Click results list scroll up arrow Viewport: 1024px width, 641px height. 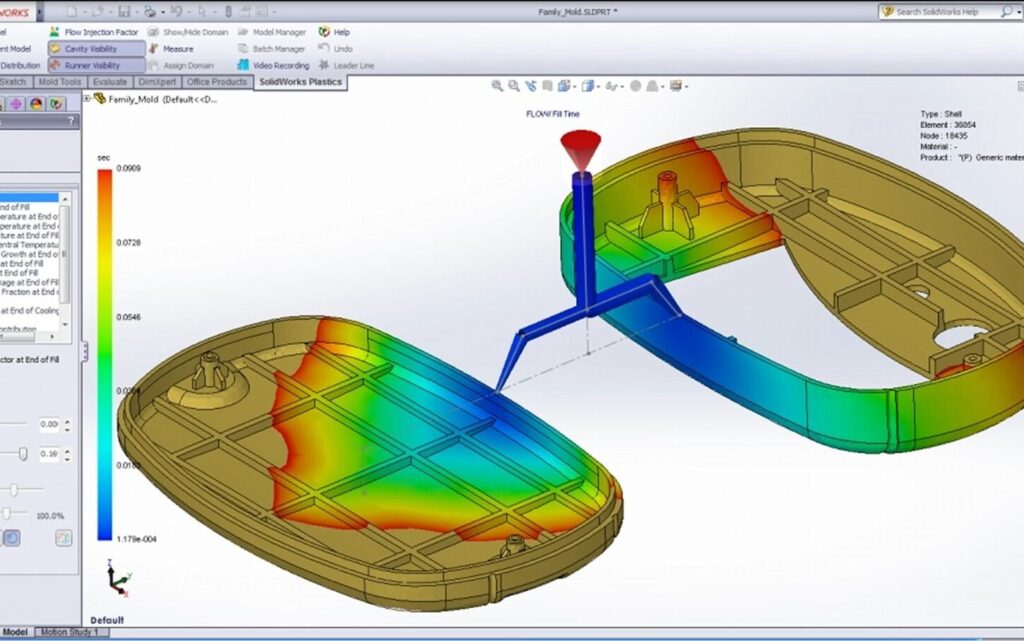point(65,197)
